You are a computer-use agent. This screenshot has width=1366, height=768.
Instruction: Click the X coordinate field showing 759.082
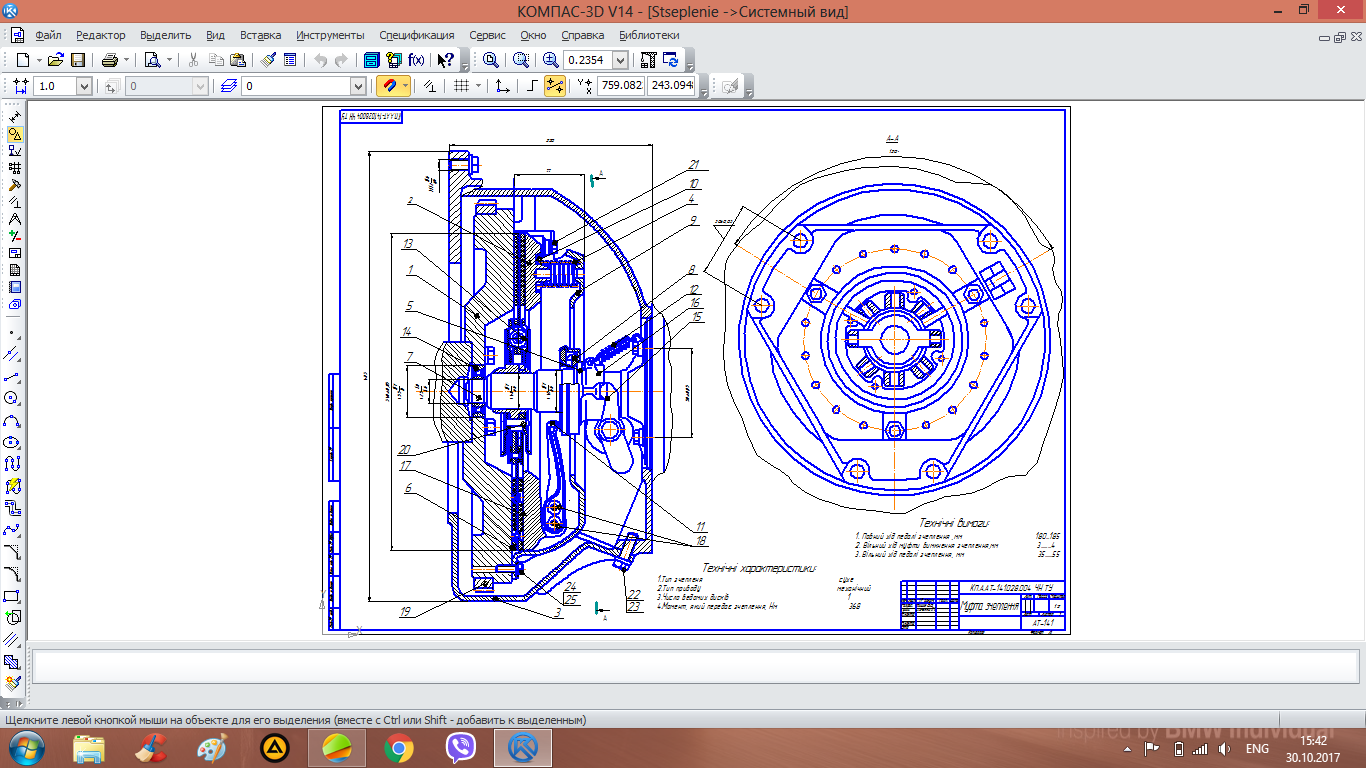pyautogui.click(x=620, y=86)
